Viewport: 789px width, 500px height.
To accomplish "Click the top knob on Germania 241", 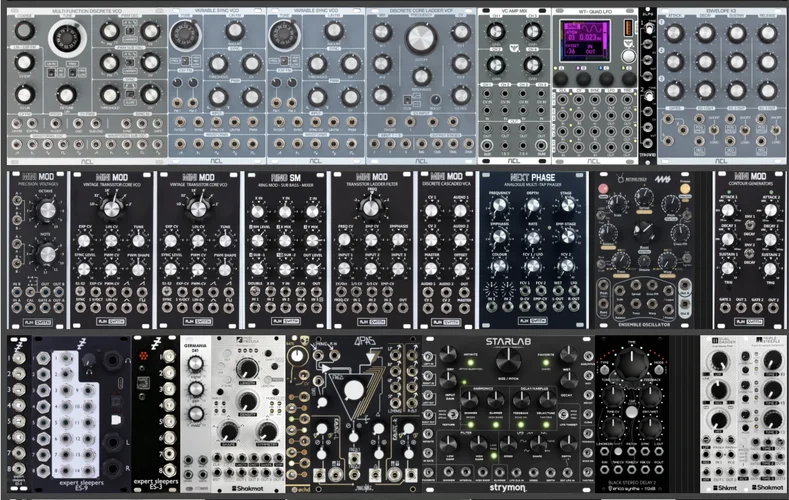I will tap(195, 364).
